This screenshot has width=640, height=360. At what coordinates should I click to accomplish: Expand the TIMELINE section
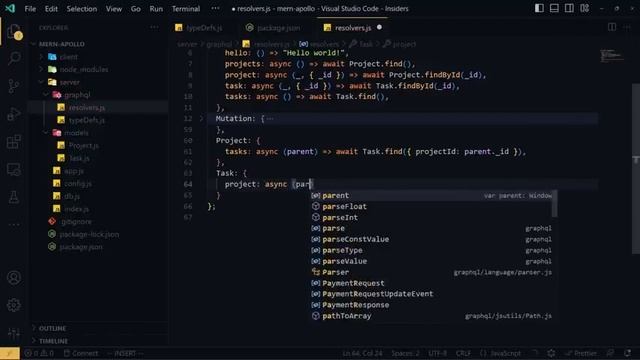(53, 341)
